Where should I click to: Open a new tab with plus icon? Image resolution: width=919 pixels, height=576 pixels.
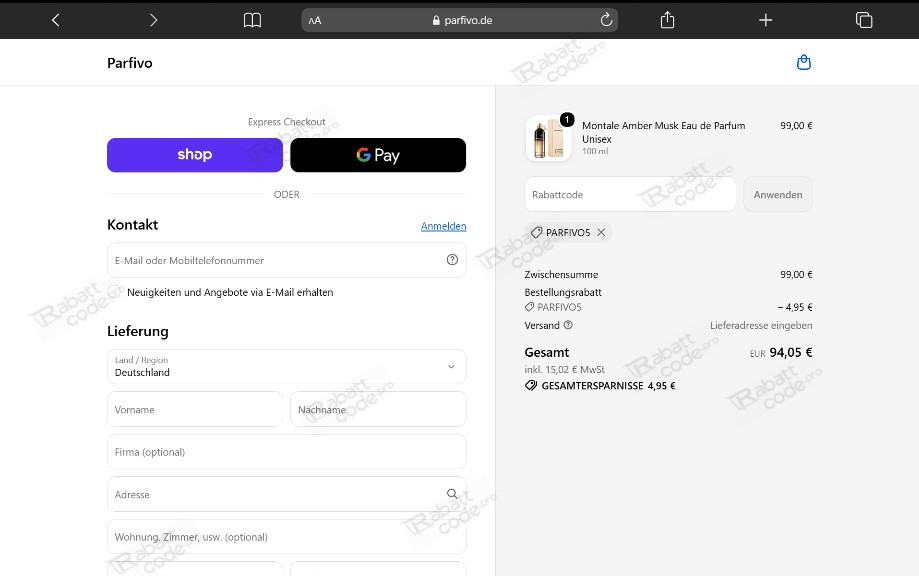[x=765, y=21]
